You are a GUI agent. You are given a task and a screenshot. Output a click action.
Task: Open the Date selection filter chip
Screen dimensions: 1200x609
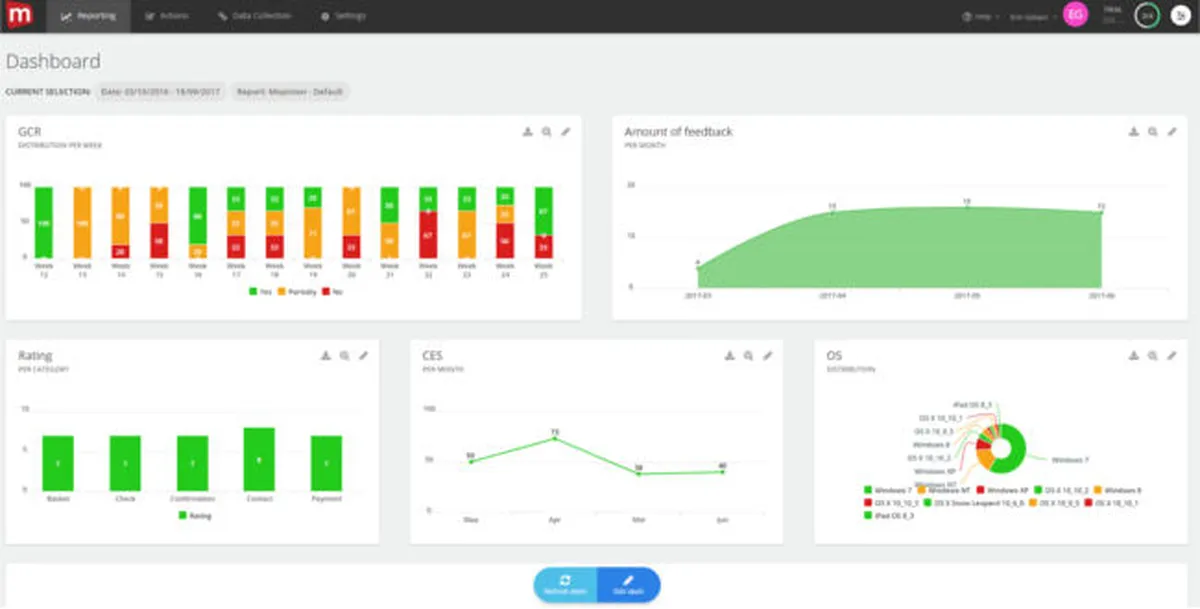[x=160, y=91]
